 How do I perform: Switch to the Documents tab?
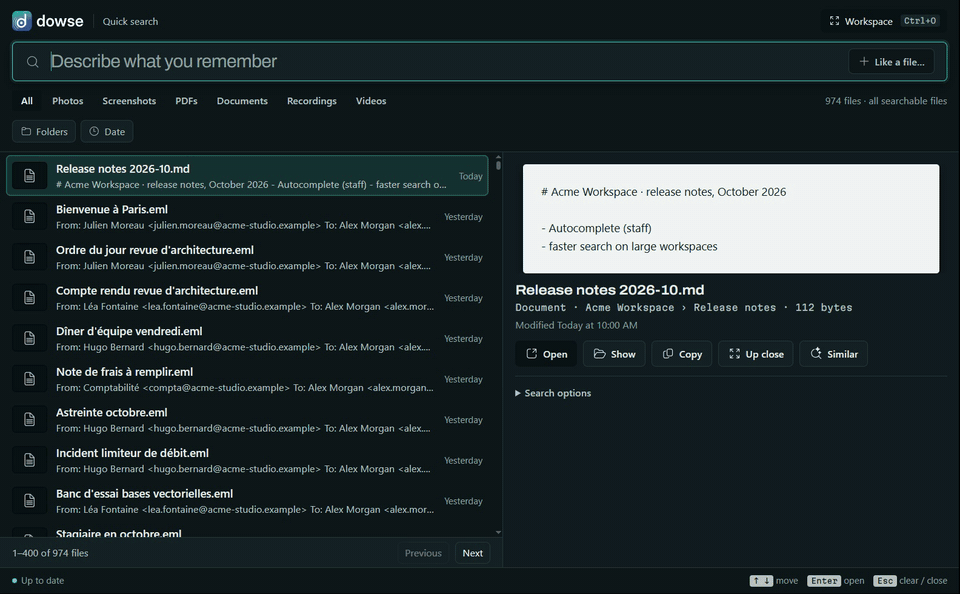[x=242, y=101]
